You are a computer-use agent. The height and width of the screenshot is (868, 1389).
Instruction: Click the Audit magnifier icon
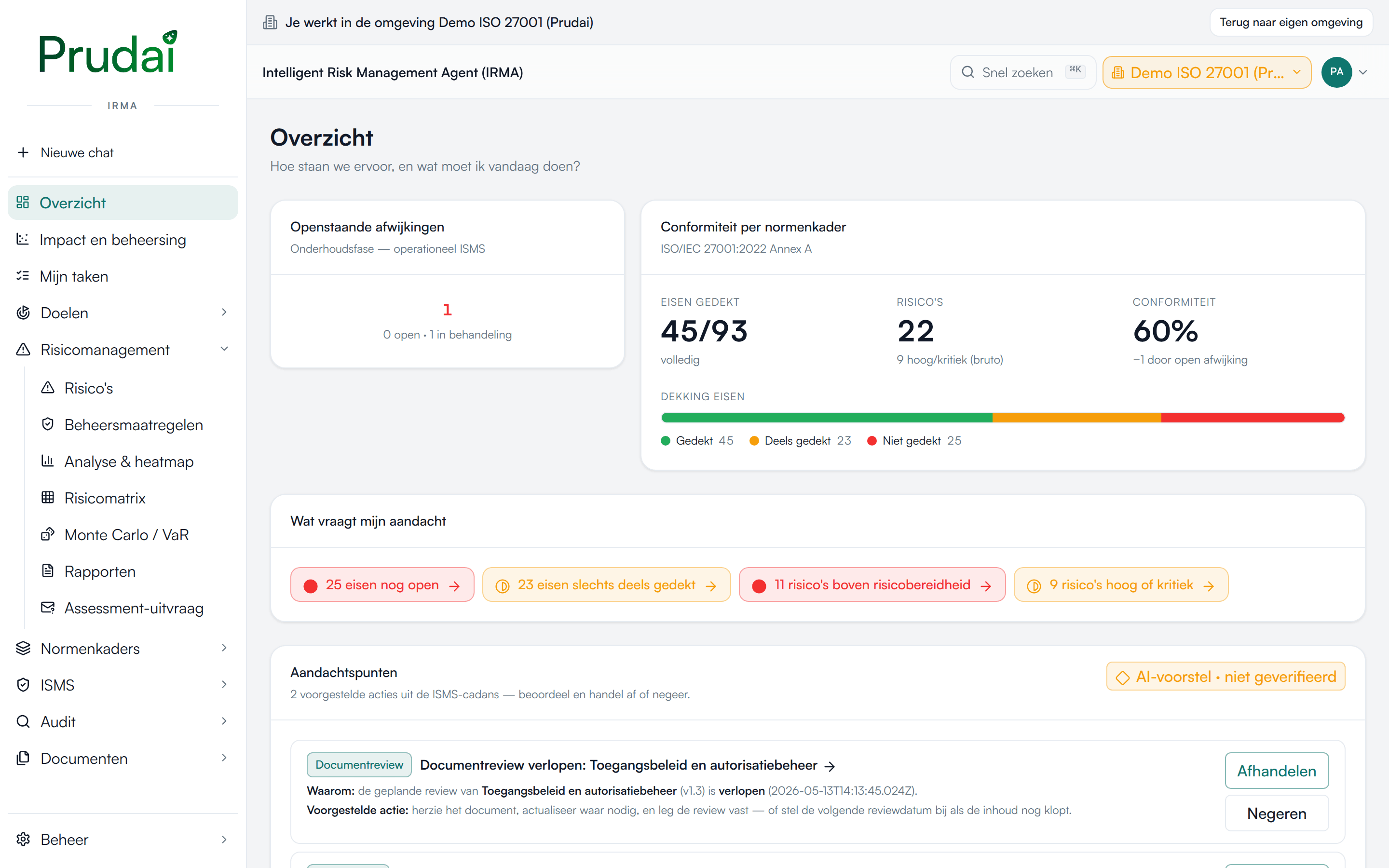click(x=23, y=721)
